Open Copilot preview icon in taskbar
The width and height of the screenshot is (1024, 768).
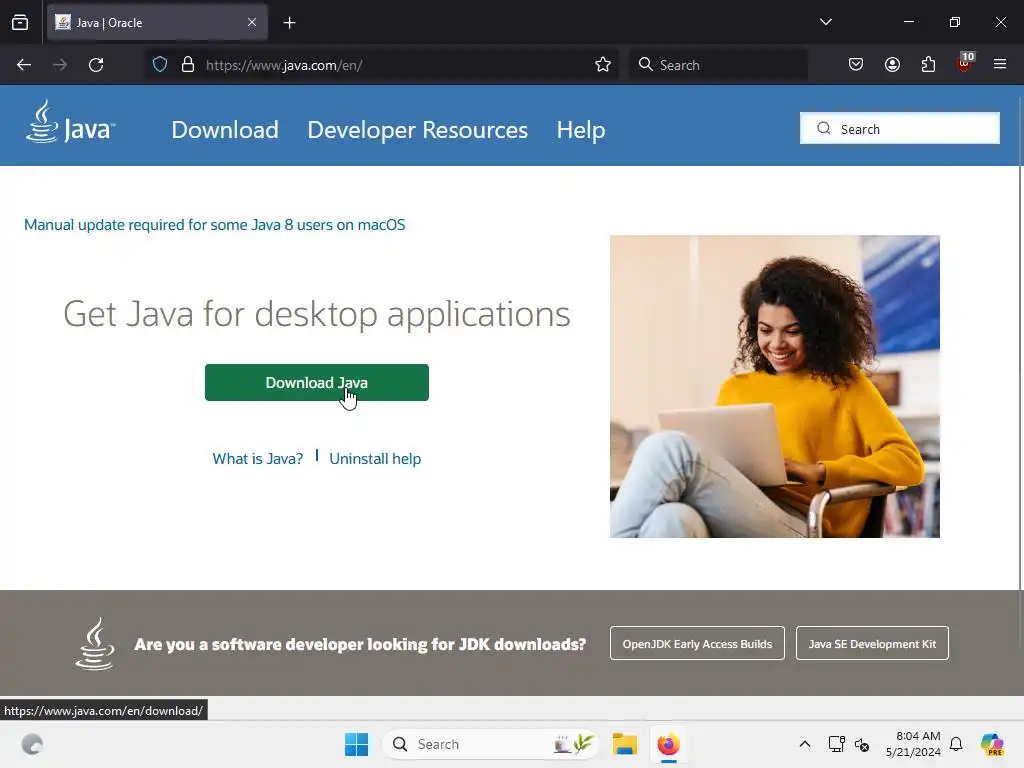[992, 744]
